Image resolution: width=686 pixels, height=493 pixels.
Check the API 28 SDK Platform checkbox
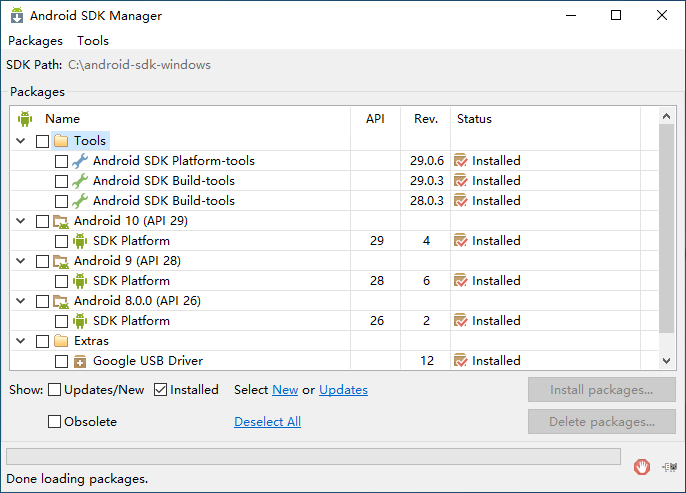(61, 281)
